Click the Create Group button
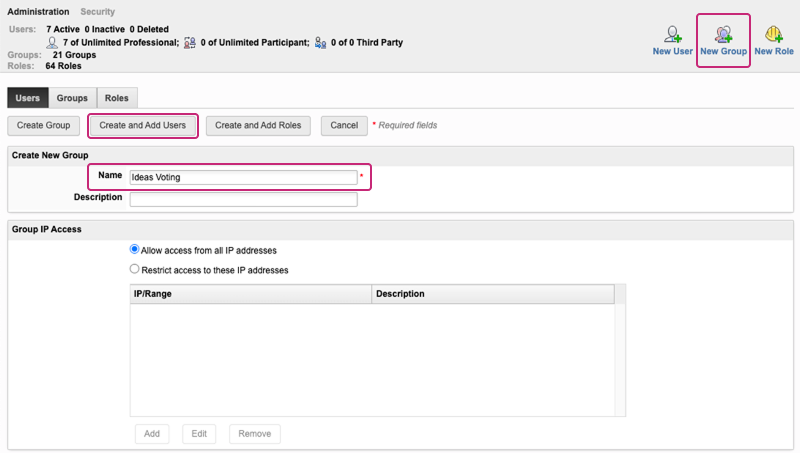The image size is (800, 453). [x=43, y=125]
